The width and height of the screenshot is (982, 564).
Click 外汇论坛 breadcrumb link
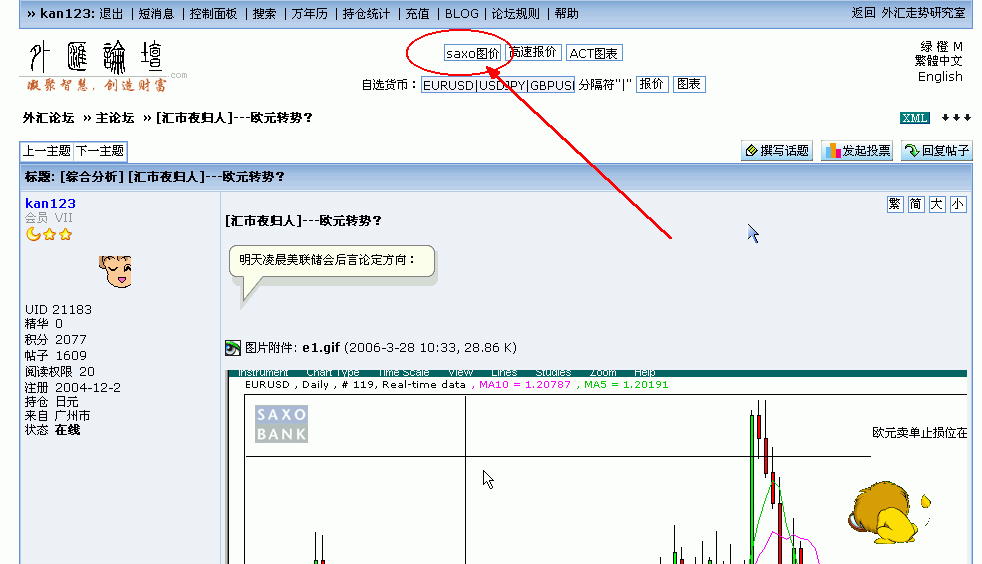(48, 118)
